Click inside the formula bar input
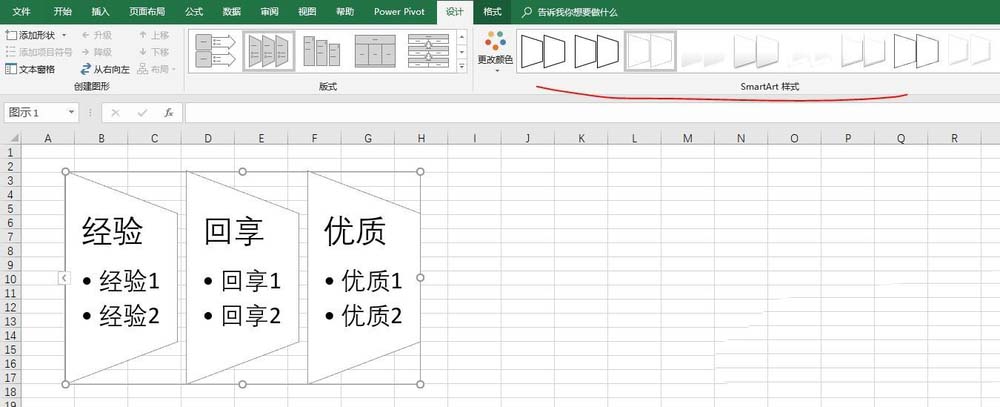Screen dimensions: 1000x407 [x=592, y=113]
